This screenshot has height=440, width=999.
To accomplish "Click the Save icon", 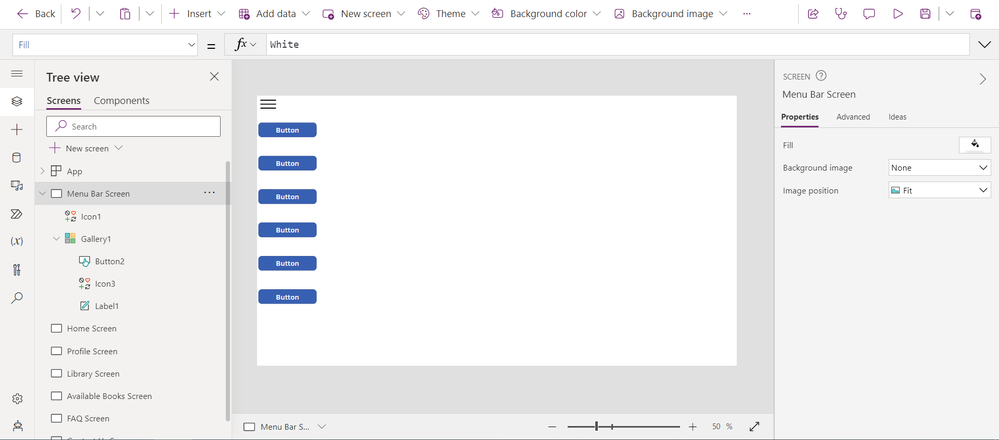I will point(926,13).
